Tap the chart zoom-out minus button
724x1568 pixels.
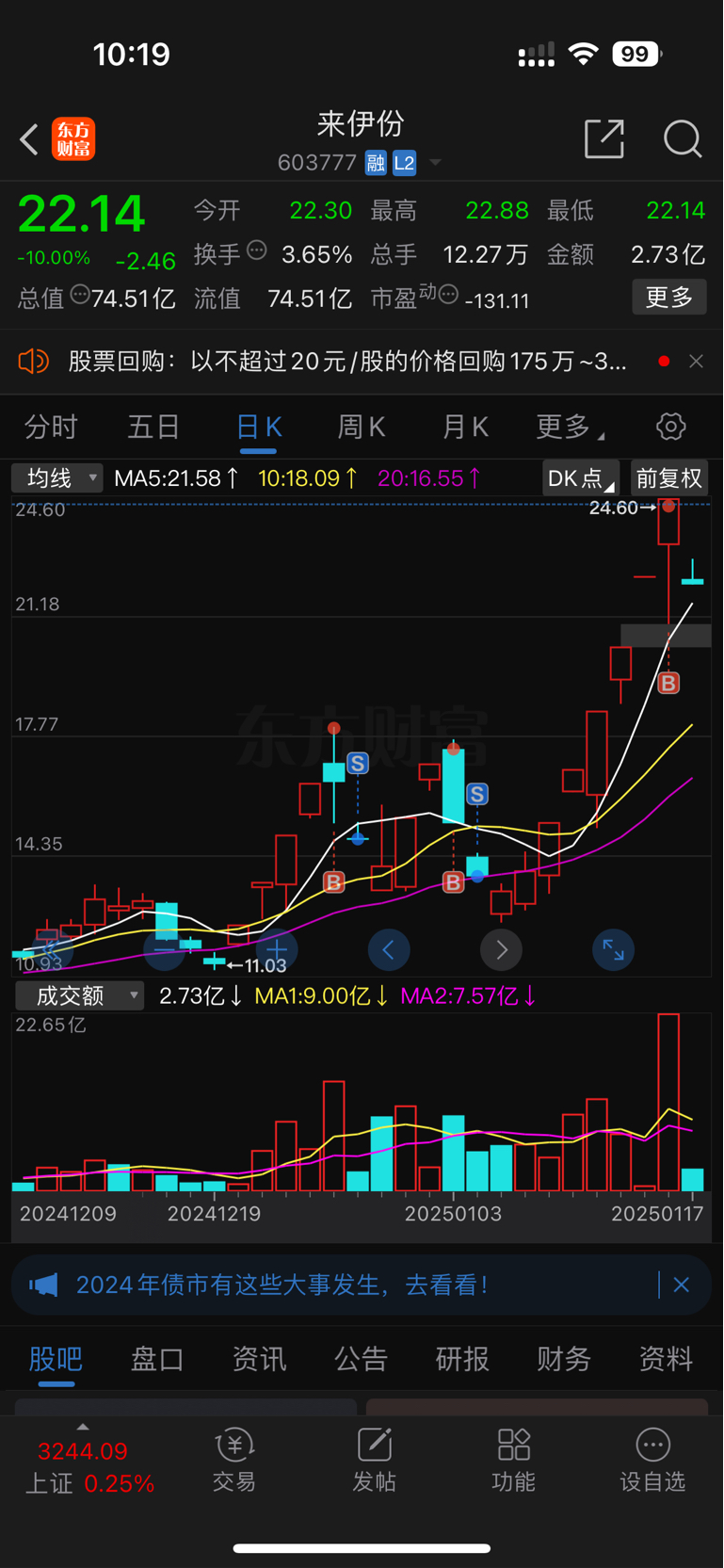tap(164, 950)
